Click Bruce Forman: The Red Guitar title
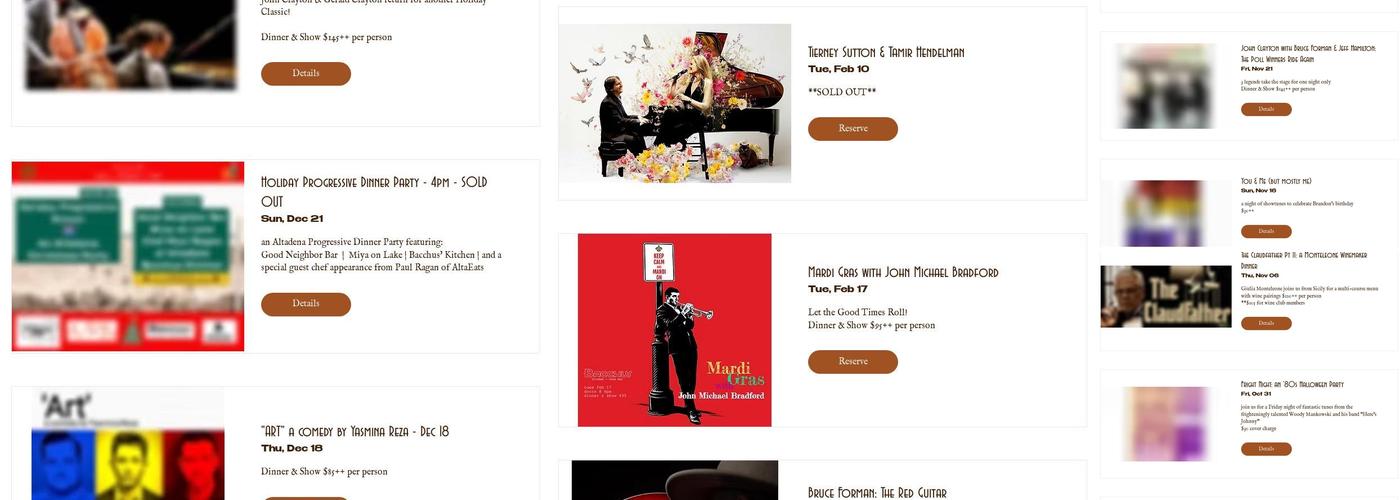The height and width of the screenshot is (500, 1400). pos(877,492)
